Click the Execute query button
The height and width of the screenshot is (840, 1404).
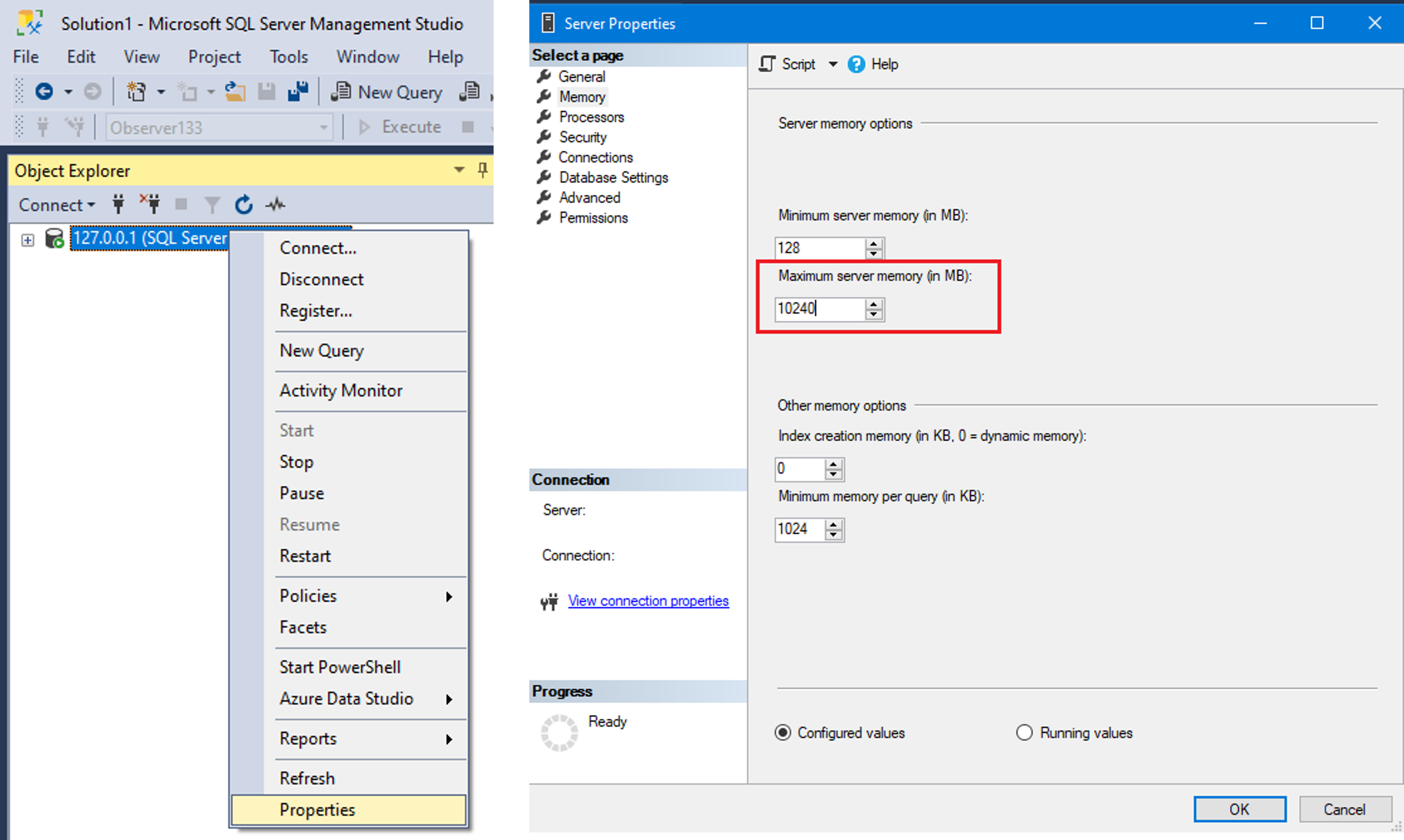(400, 127)
